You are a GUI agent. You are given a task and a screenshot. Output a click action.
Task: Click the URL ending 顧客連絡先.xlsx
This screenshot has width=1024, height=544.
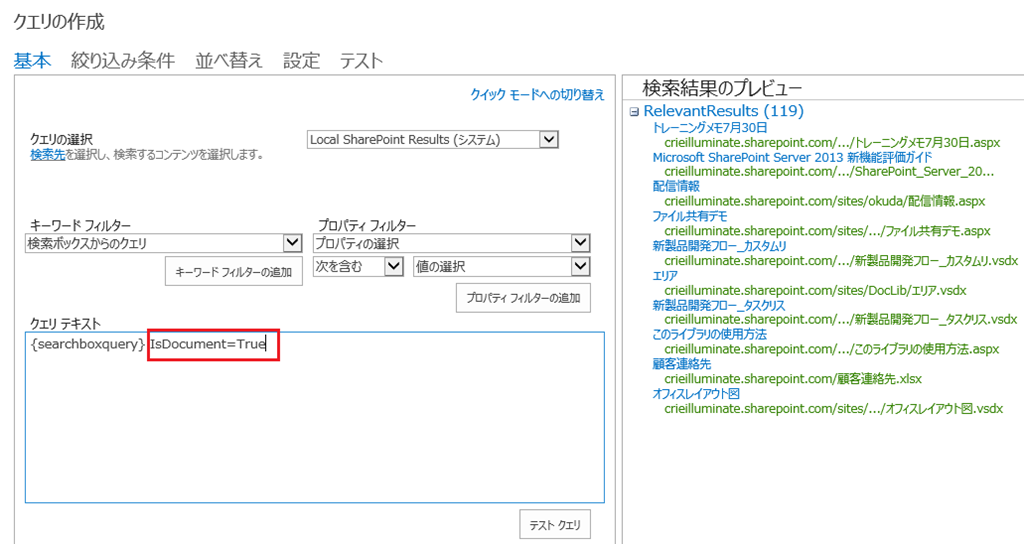click(793, 379)
